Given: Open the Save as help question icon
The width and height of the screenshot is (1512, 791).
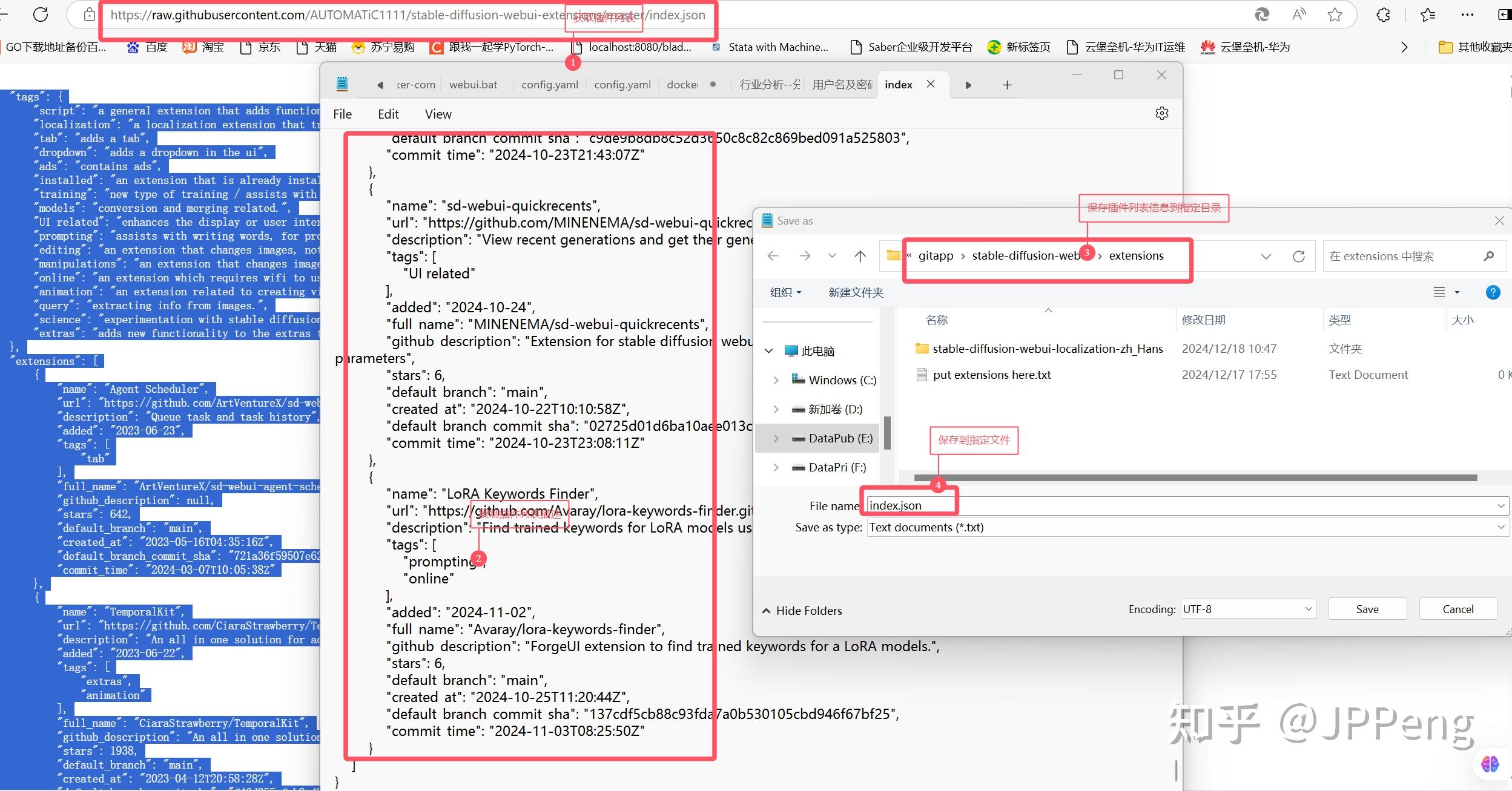Looking at the screenshot, I should [1493, 292].
